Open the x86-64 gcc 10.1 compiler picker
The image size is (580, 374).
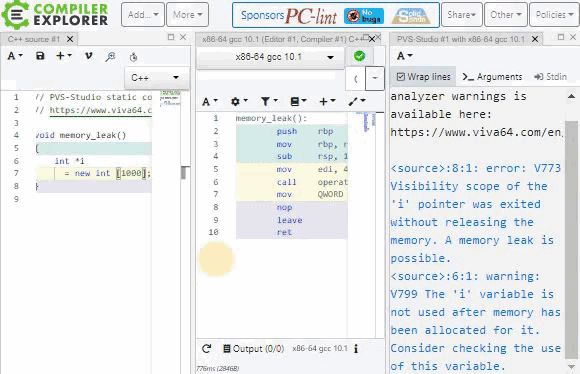(x=270, y=57)
